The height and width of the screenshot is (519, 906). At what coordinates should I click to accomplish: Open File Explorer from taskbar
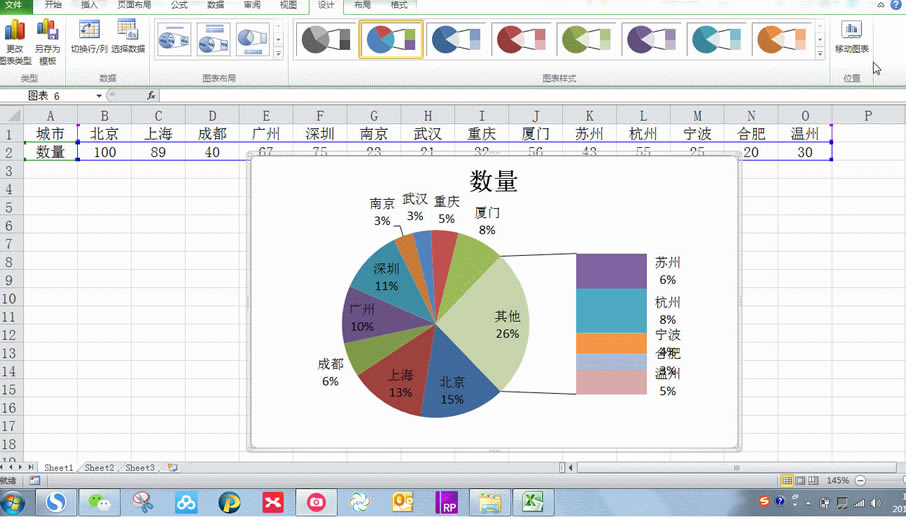(489, 502)
